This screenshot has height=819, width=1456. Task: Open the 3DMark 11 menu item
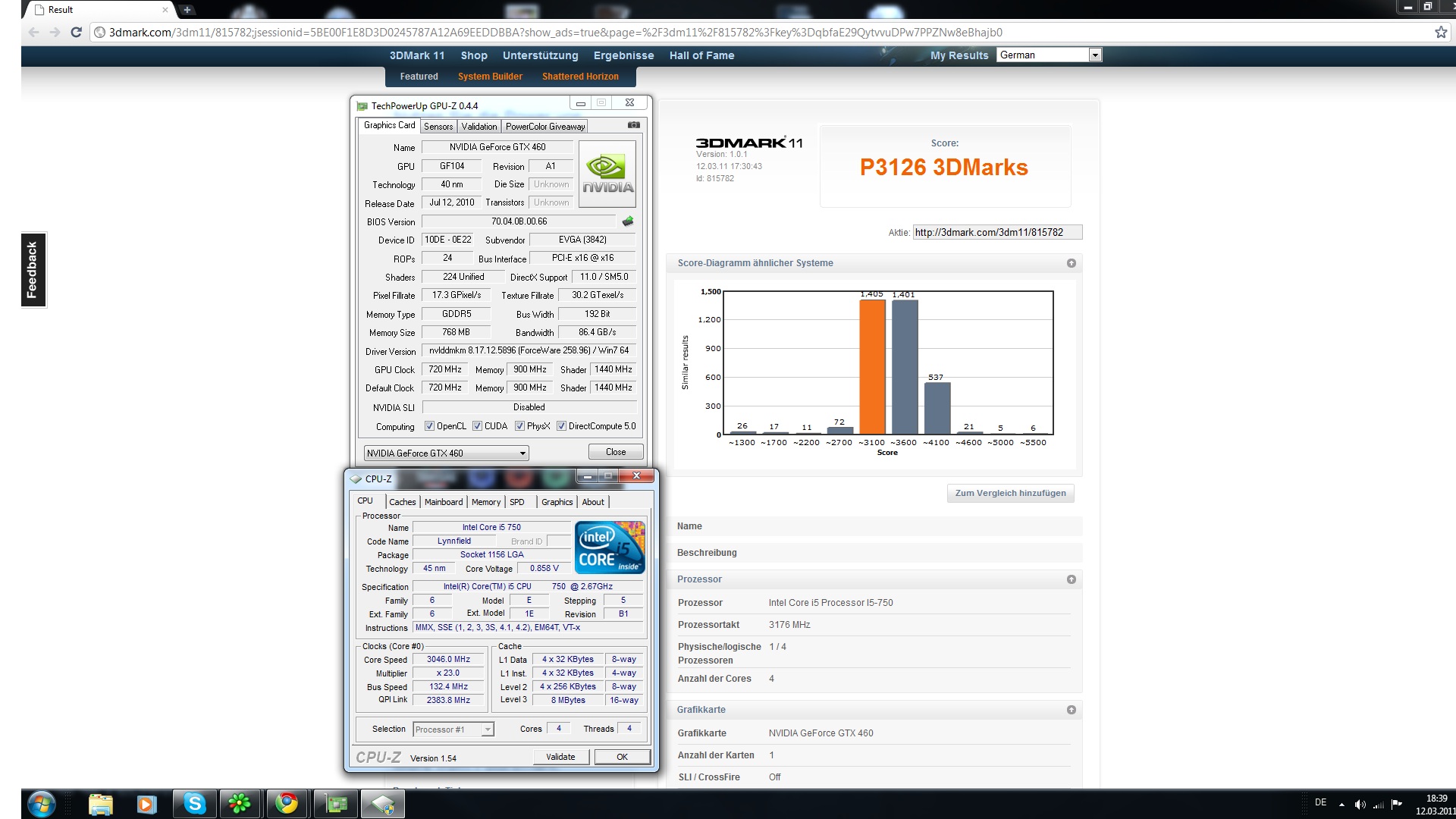[x=417, y=55]
